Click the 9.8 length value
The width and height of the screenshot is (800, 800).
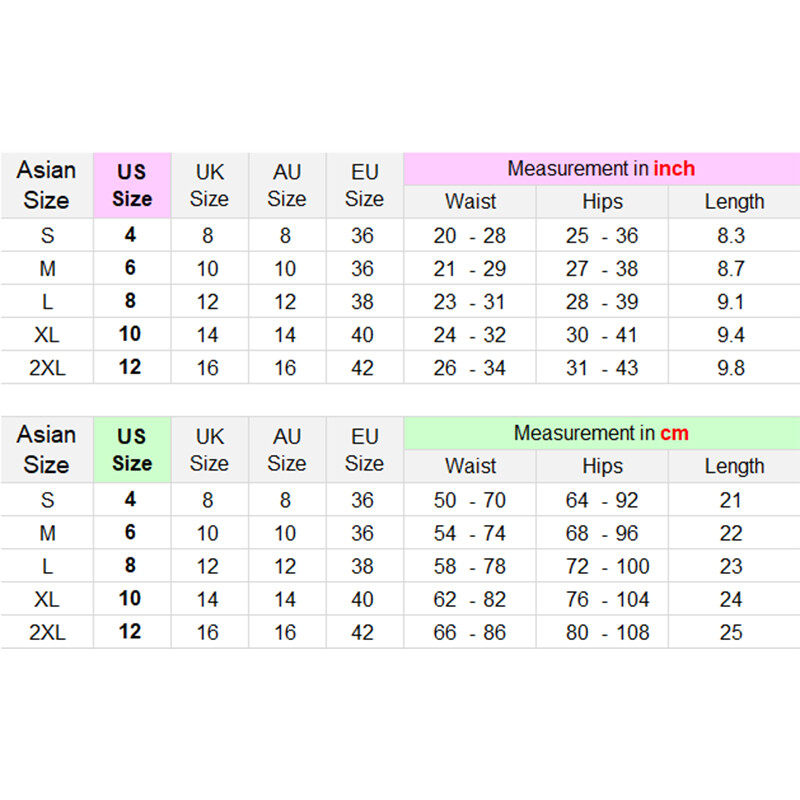coord(732,368)
